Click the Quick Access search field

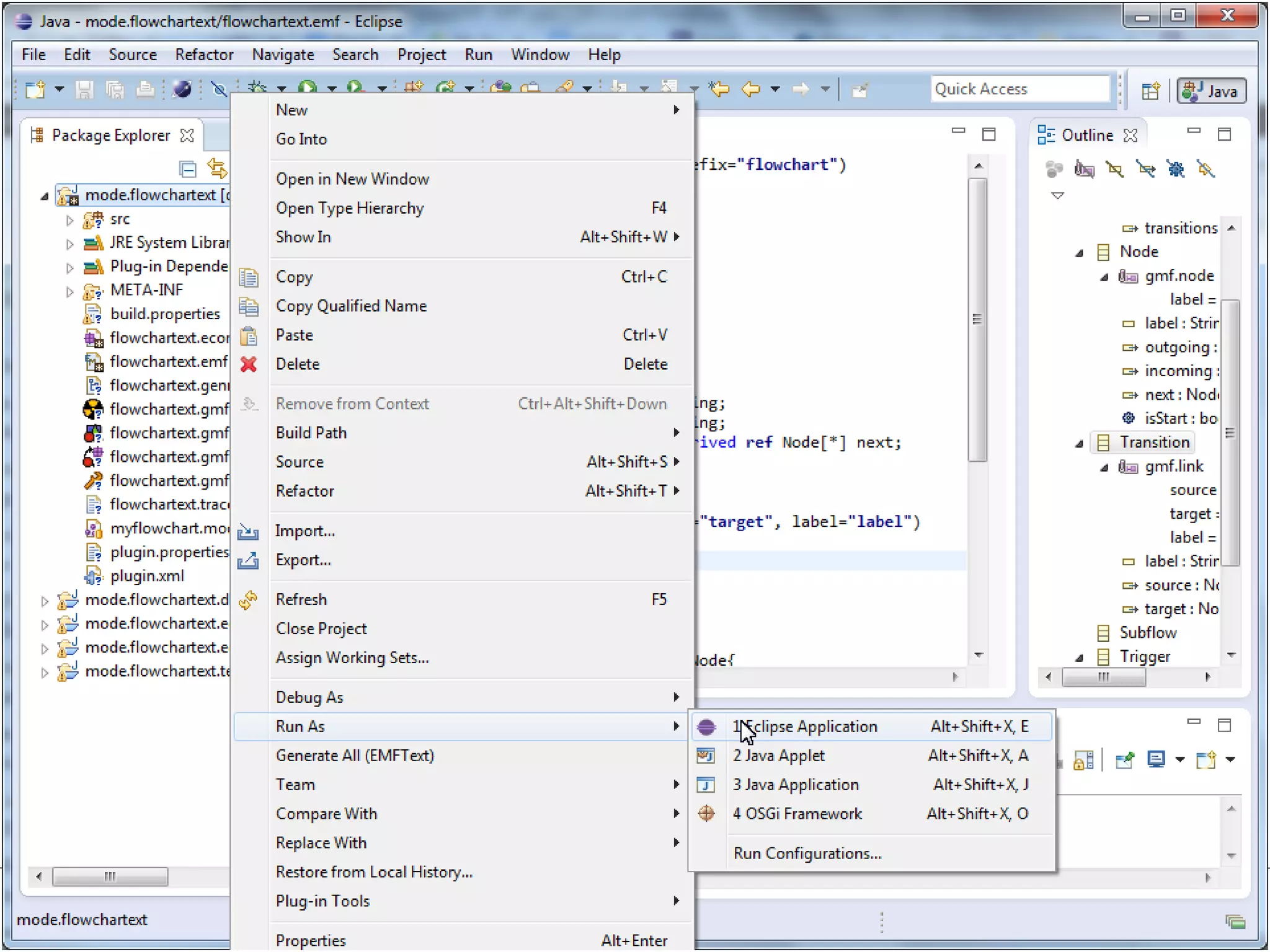coord(1019,89)
